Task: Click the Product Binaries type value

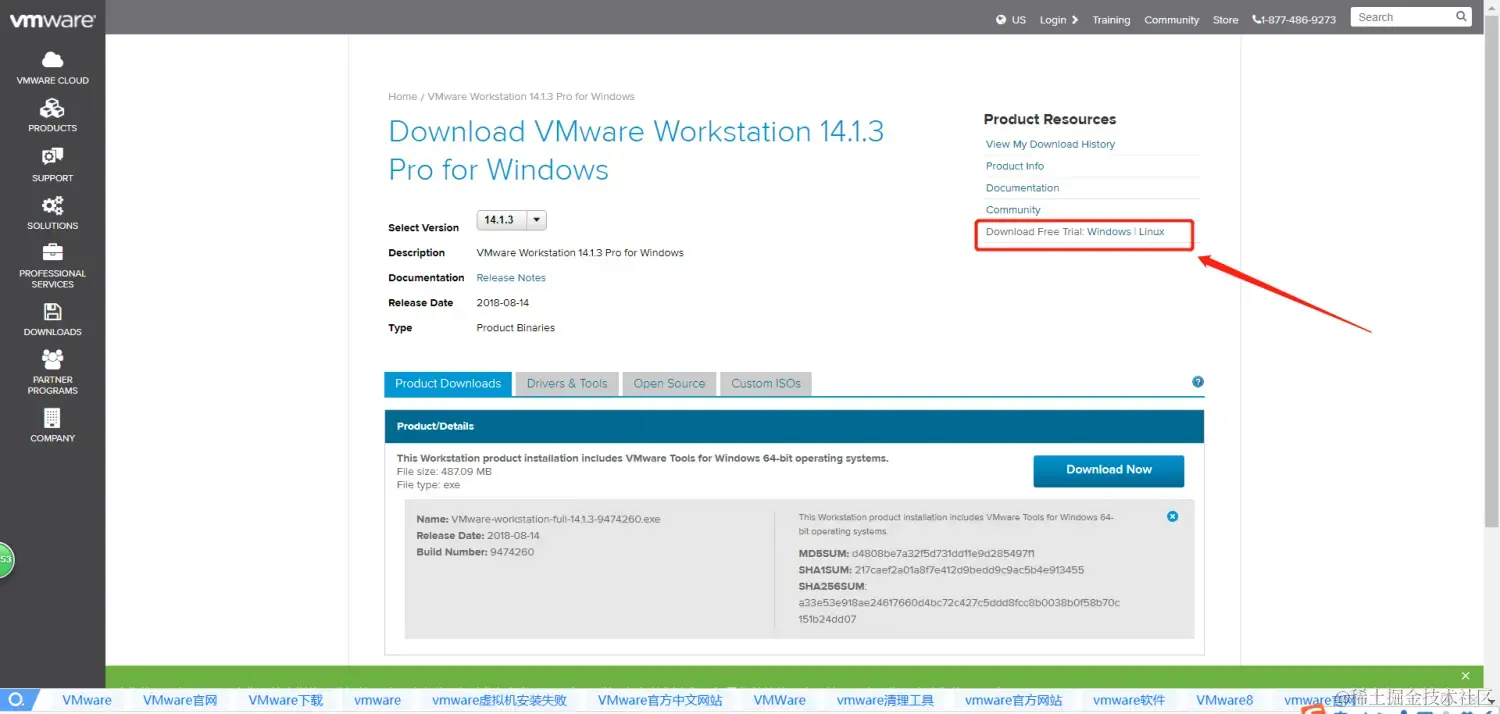Action: 516,328
